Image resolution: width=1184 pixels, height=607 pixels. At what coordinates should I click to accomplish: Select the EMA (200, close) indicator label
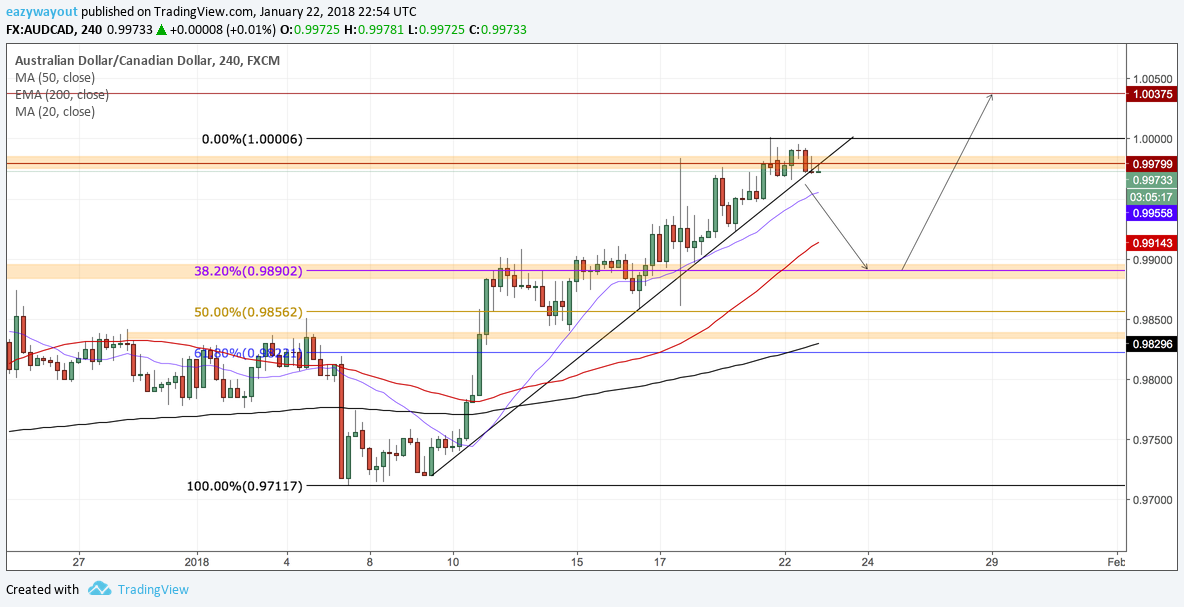tap(62, 94)
